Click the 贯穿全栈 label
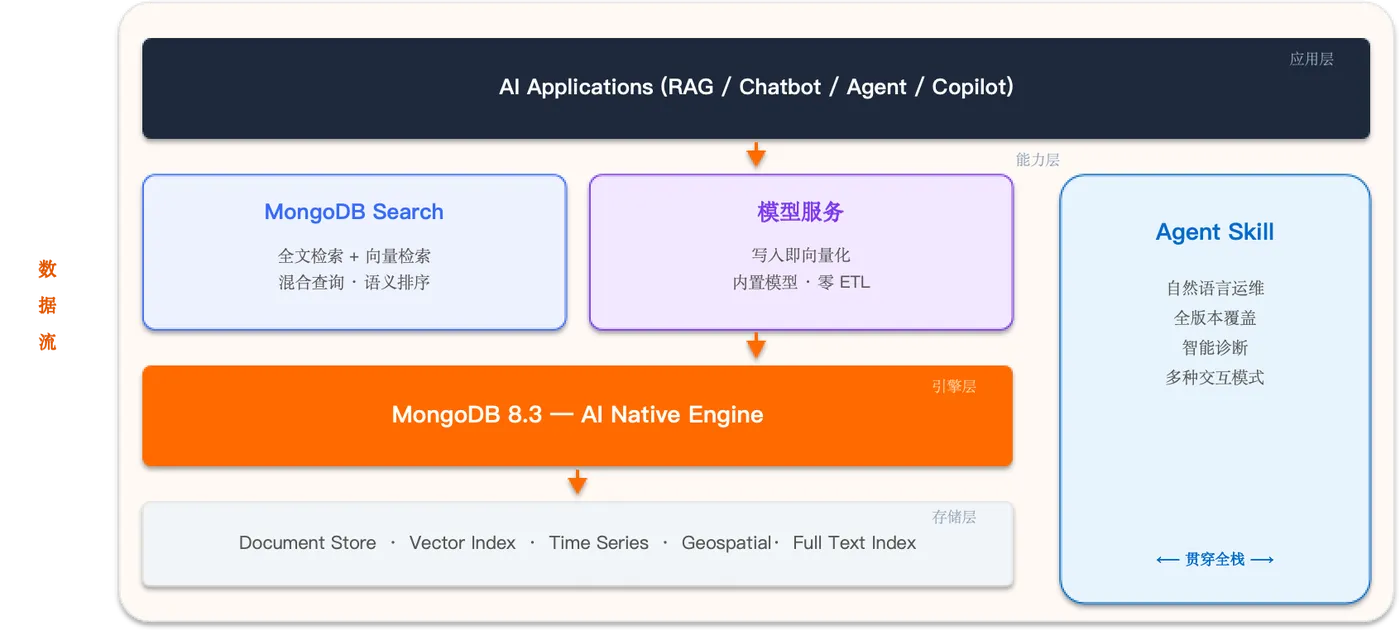The width and height of the screenshot is (1400, 630). [x=1215, y=560]
